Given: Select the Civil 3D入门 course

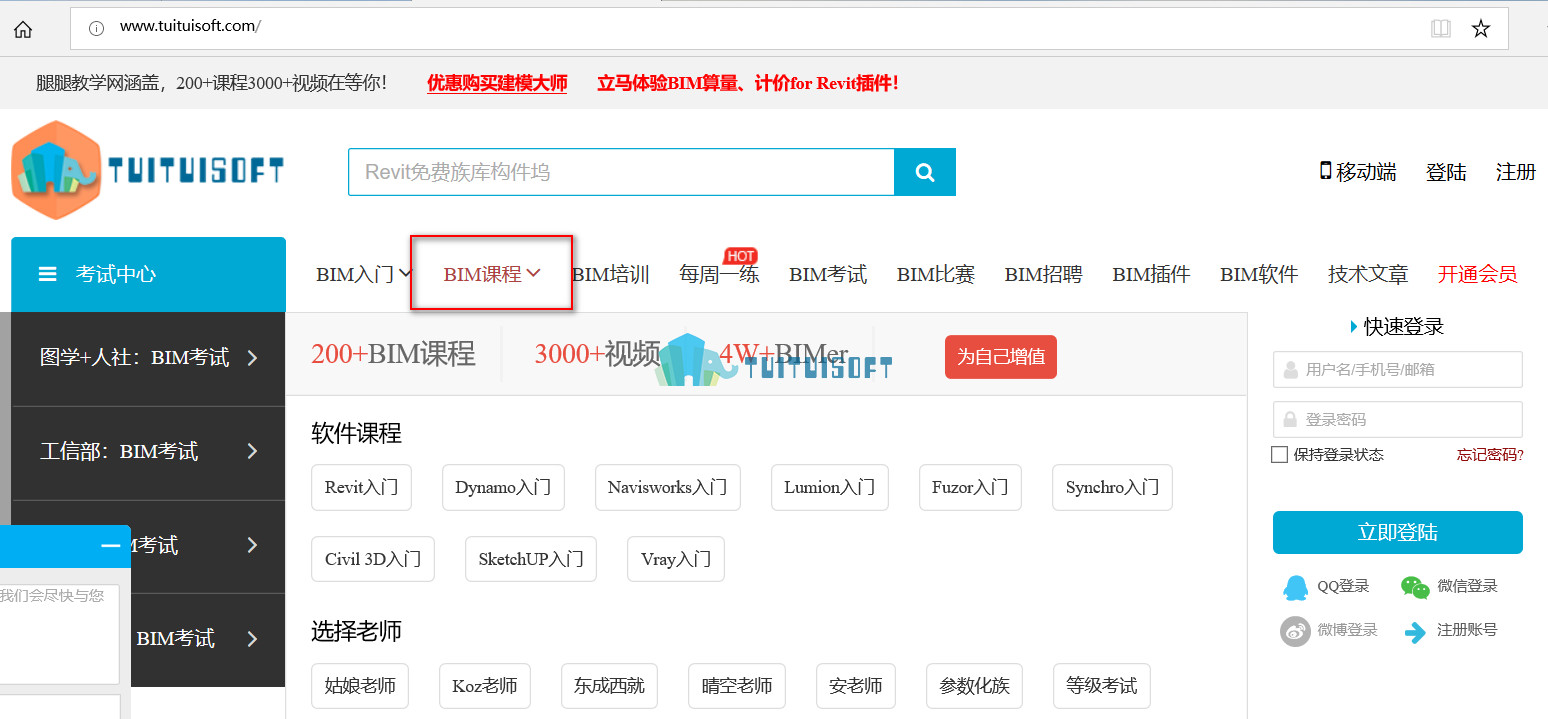Looking at the screenshot, I should (x=373, y=559).
